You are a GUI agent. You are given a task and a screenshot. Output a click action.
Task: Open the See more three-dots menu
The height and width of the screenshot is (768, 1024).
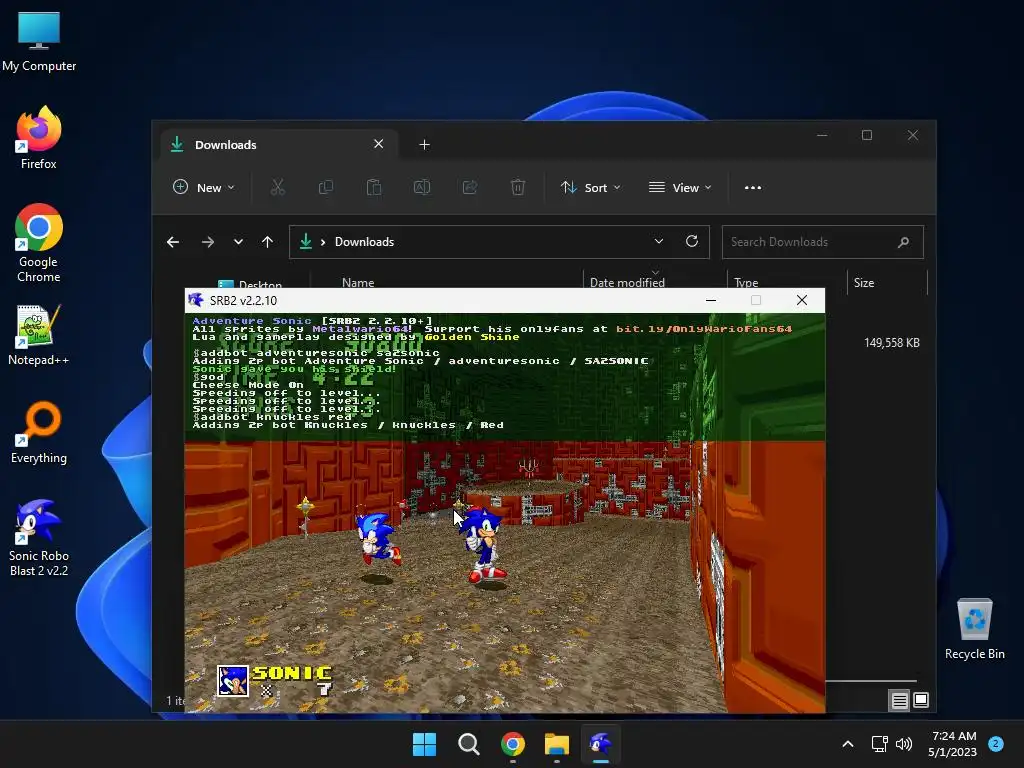tap(753, 187)
